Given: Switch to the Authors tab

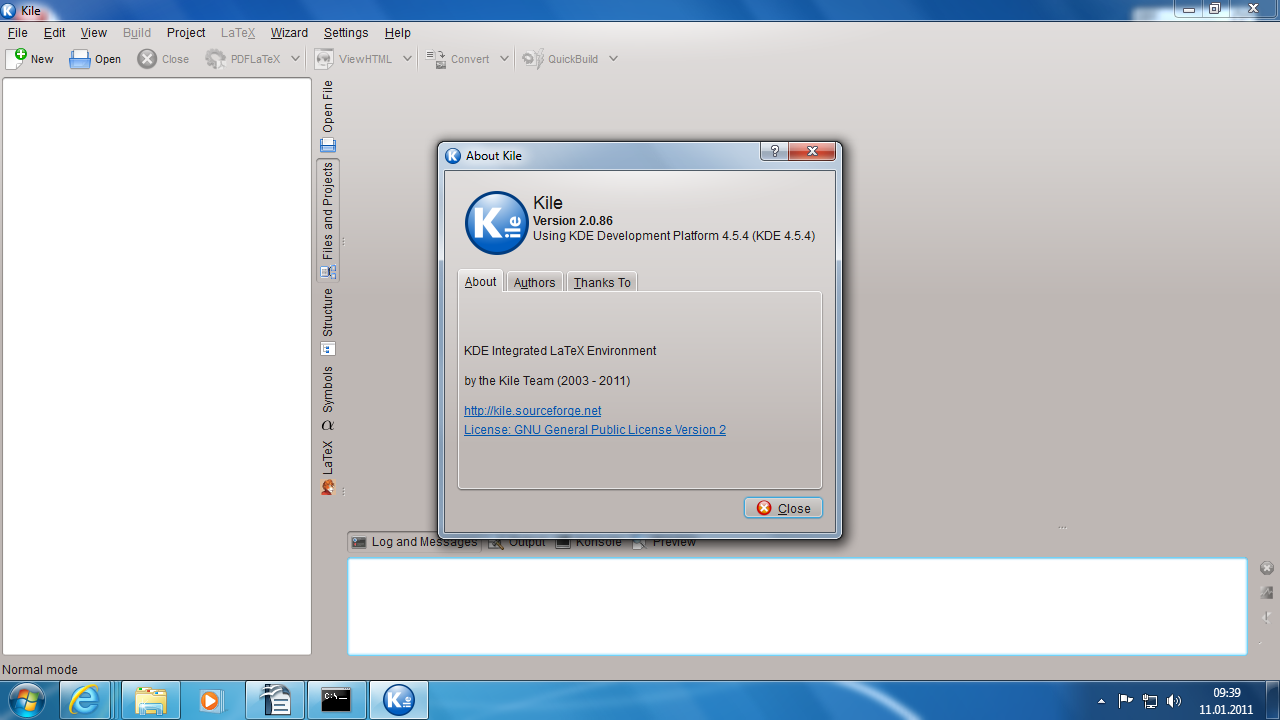Looking at the screenshot, I should tap(534, 282).
